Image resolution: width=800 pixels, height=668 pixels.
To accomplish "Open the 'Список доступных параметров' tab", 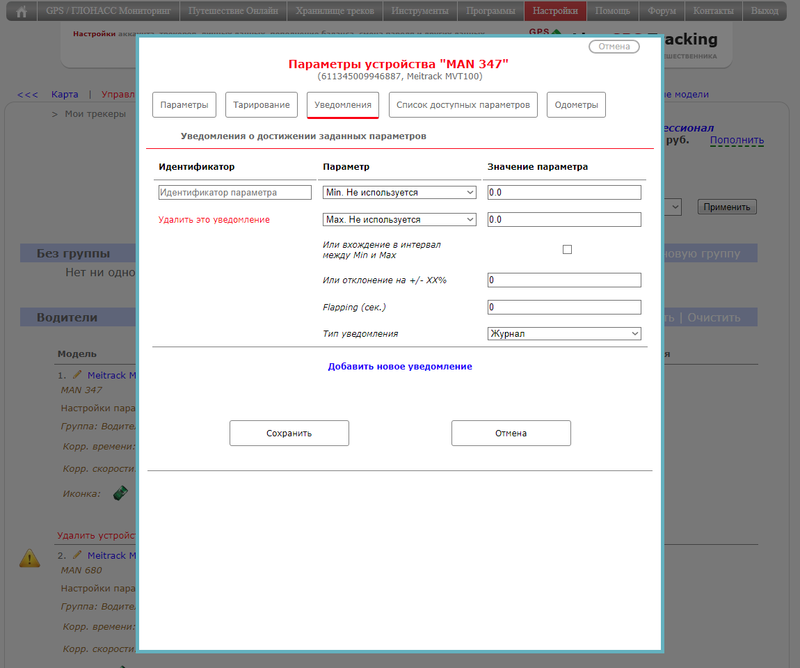I will (463, 105).
